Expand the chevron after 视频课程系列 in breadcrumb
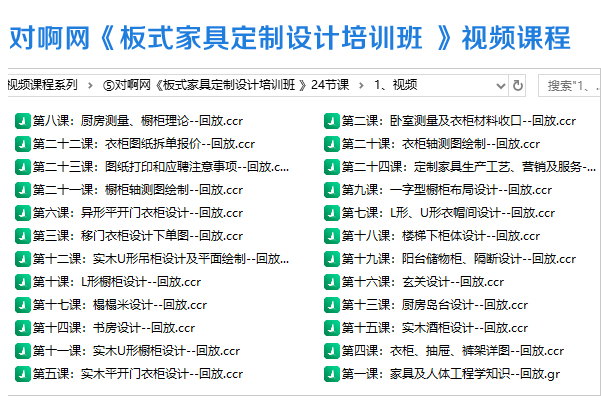Image resolution: width=601 pixels, height=400 pixels. 91,85
